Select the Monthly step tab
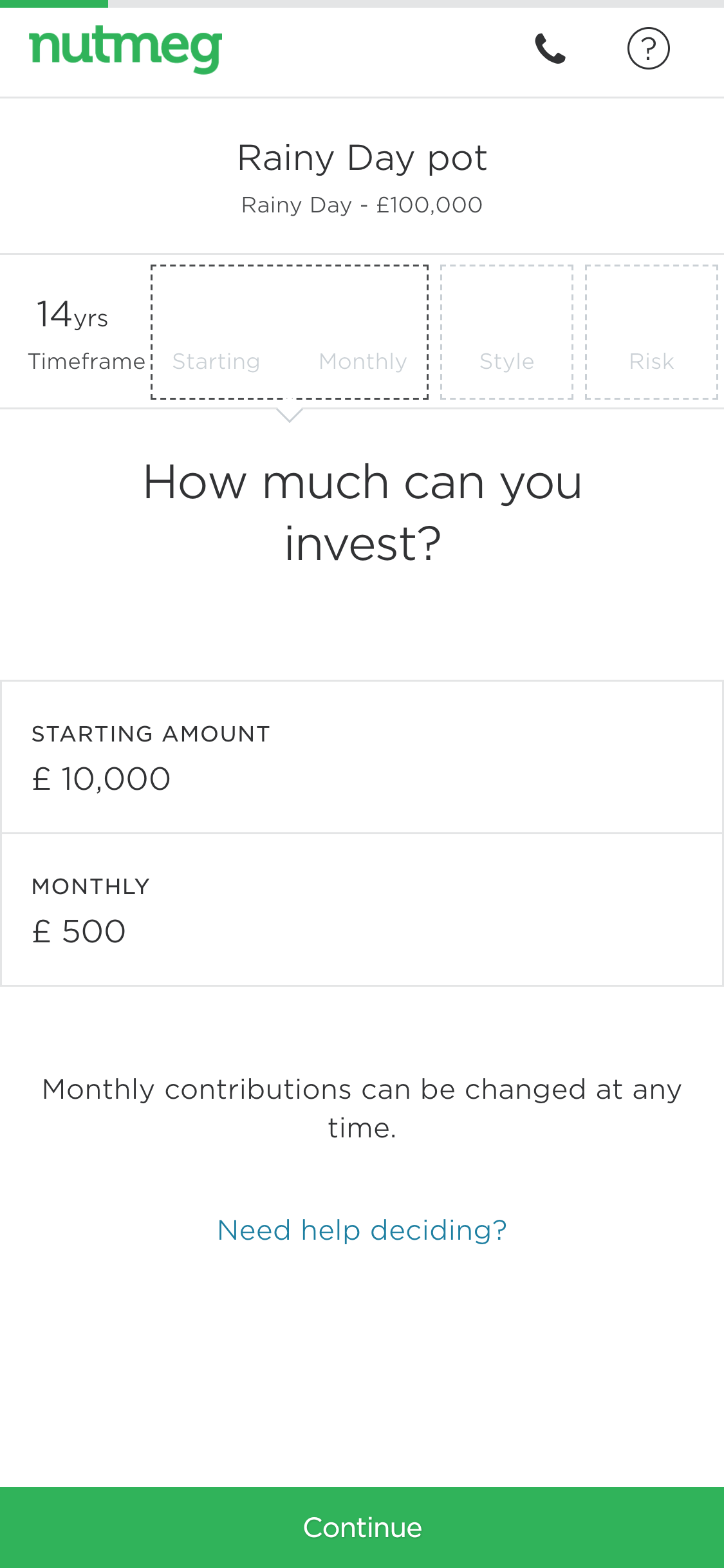 pos(363,361)
